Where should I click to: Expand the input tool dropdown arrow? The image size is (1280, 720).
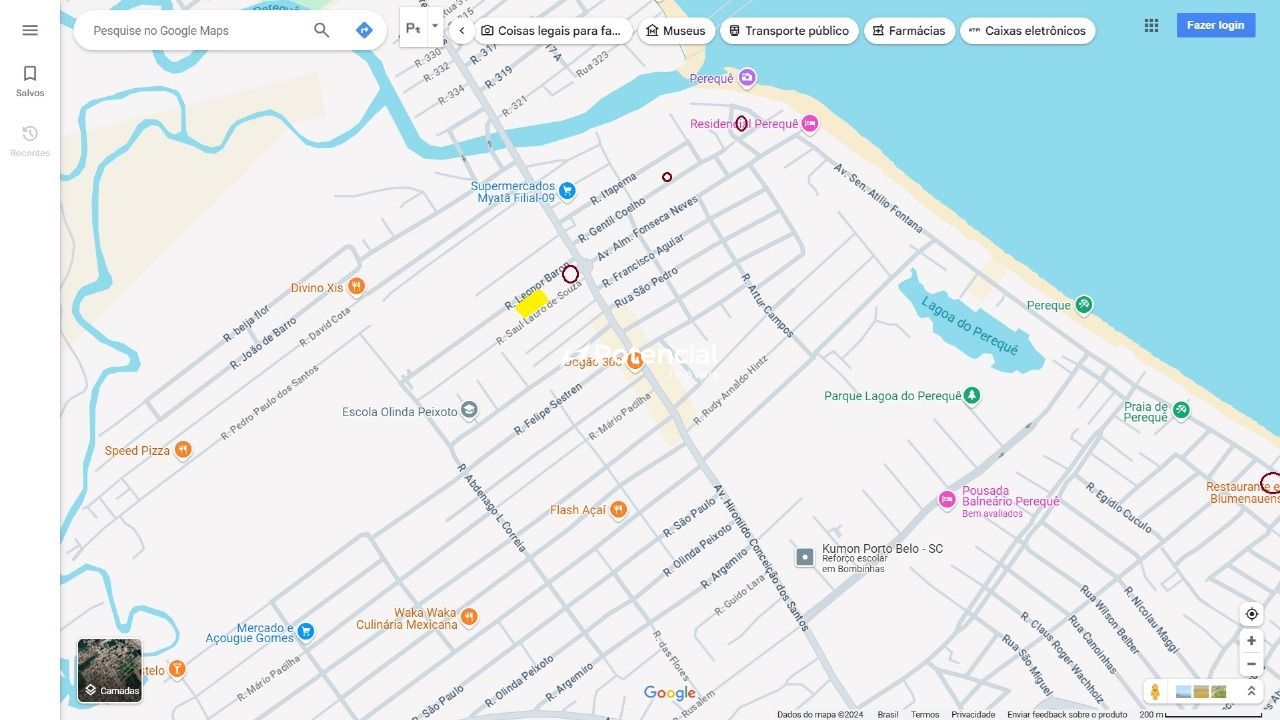point(435,27)
